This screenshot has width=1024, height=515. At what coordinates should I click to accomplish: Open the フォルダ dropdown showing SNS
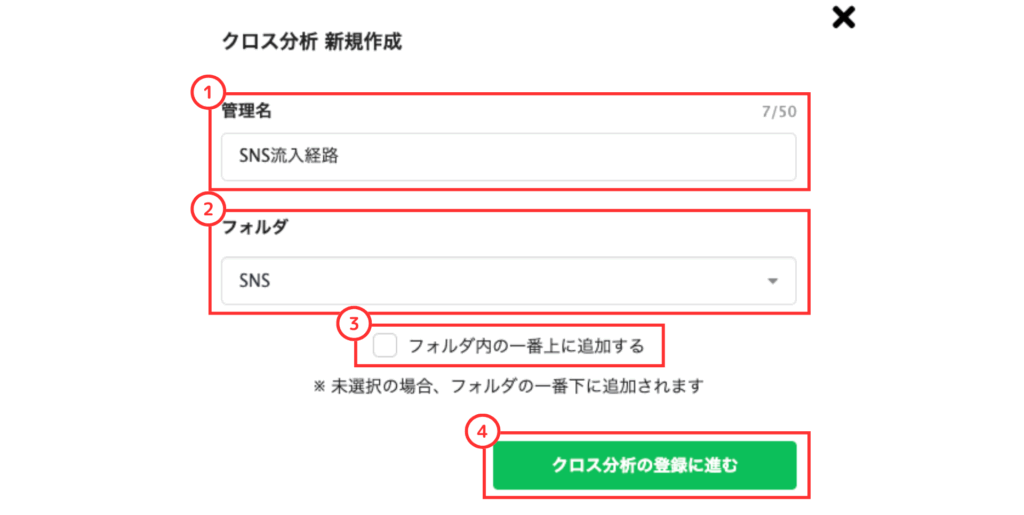(508, 281)
